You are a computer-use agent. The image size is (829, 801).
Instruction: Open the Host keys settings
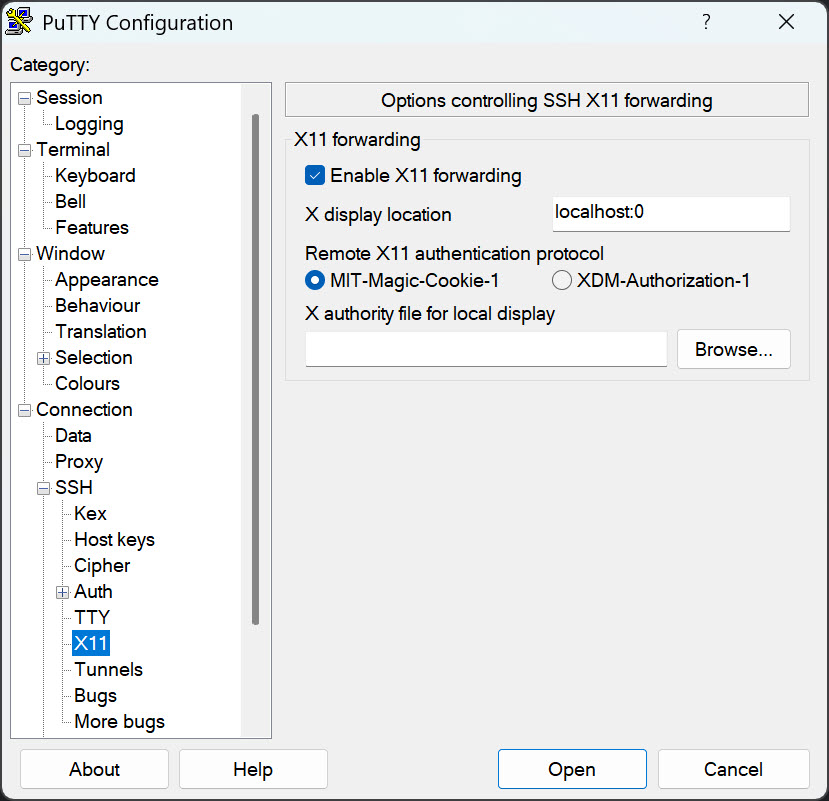[x=114, y=540]
